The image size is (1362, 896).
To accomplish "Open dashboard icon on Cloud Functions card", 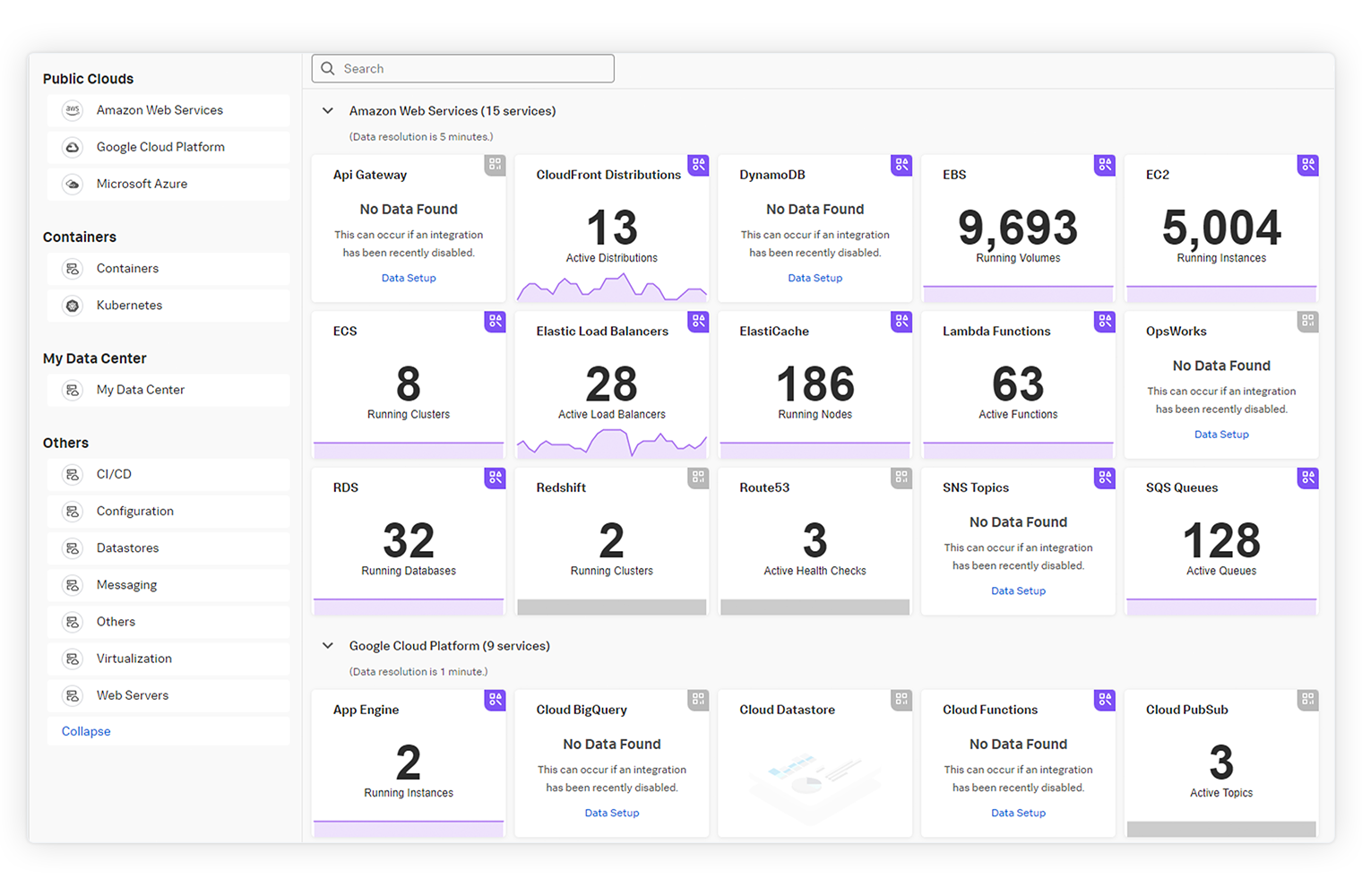I will 1105,700.
